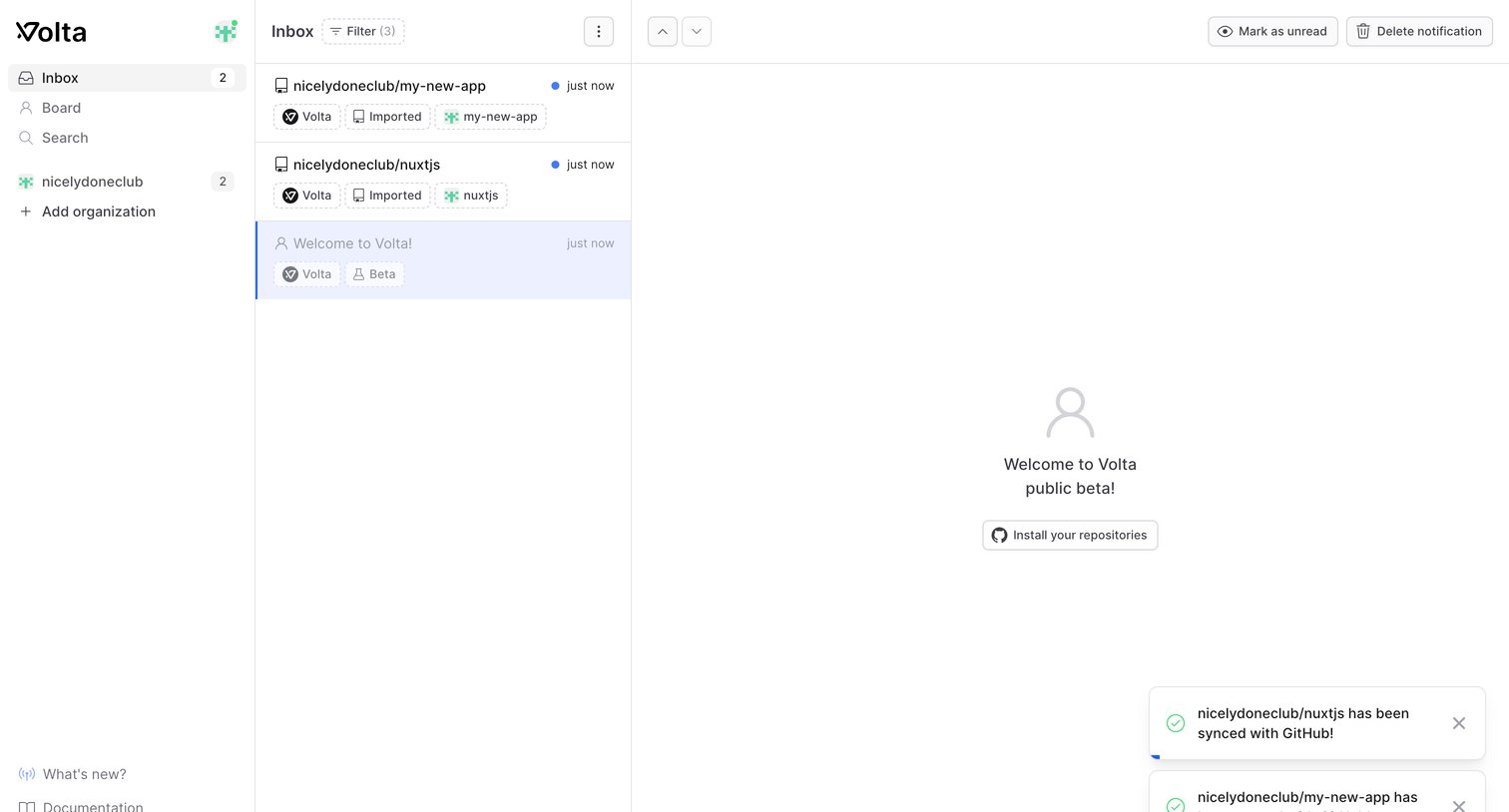The height and width of the screenshot is (812, 1509).
Task: Click the Volta tag on the nuxtjs notification
Action: click(x=307, y=196)
